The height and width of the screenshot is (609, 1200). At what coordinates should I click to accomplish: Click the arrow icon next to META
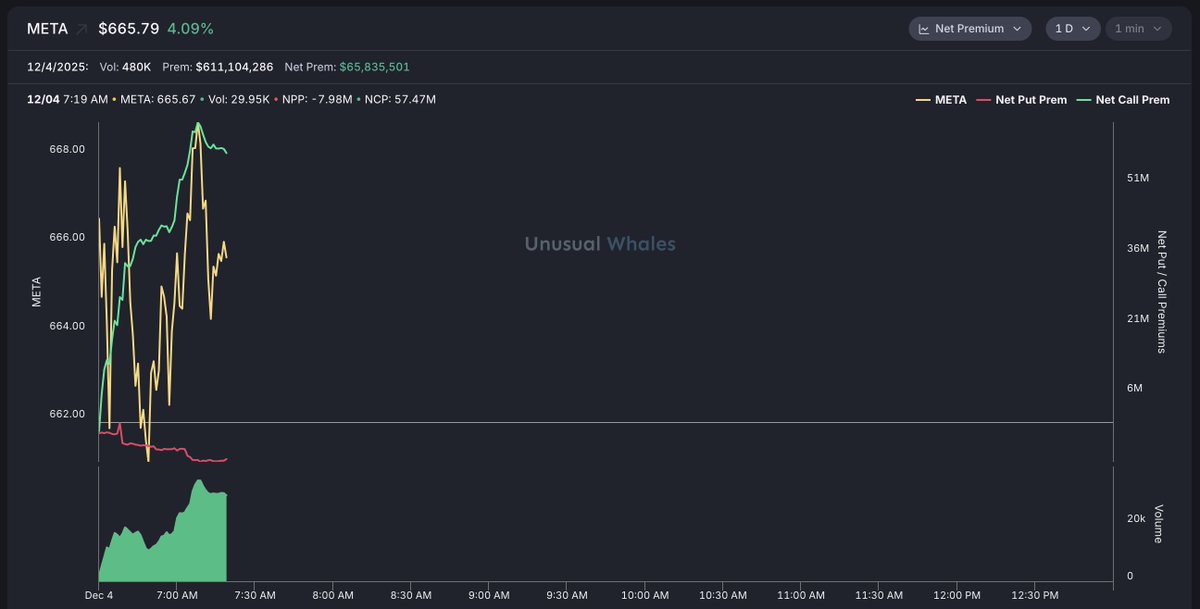[x=82, y=29]
